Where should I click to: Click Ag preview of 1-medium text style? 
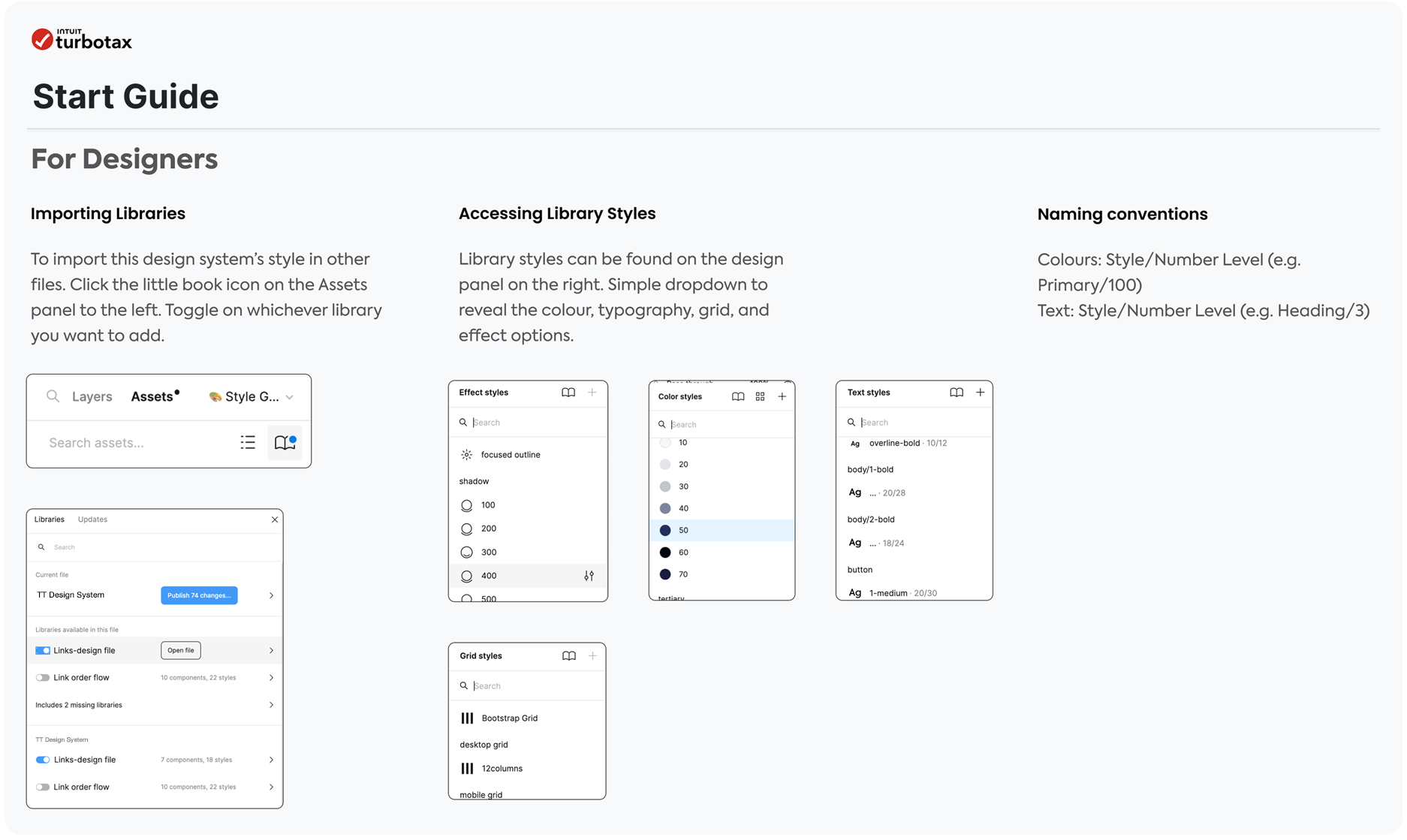(855, 593)
